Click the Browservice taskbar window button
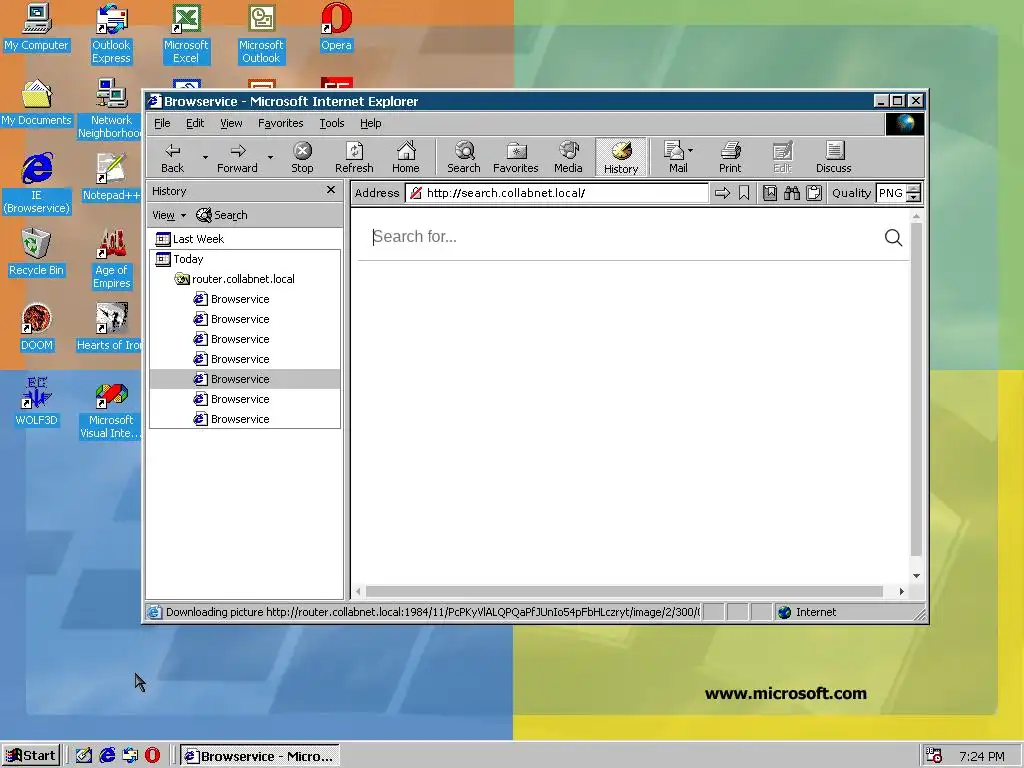The width and height of the screenshot is (1024, 768). click(259, 756)
